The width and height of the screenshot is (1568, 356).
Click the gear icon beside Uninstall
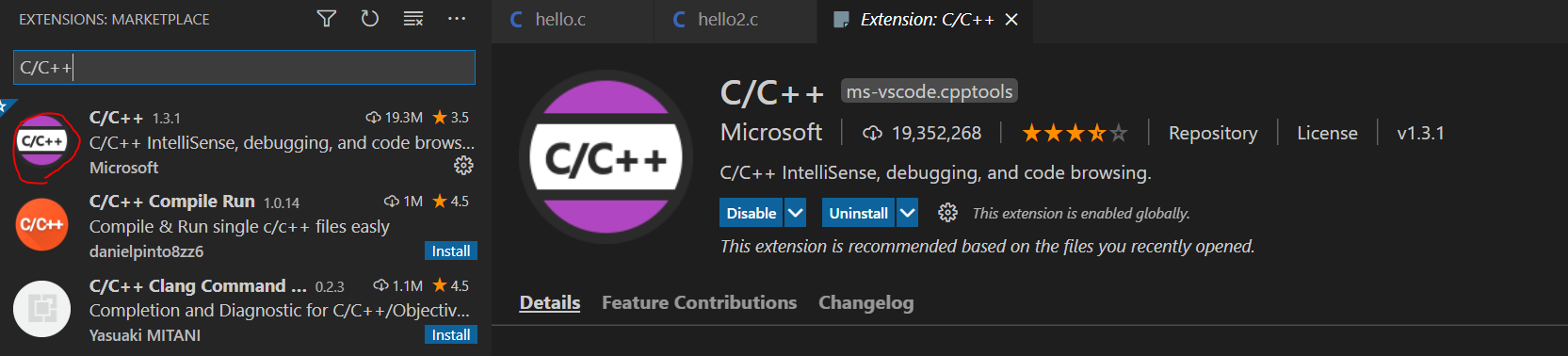[947, 213]
